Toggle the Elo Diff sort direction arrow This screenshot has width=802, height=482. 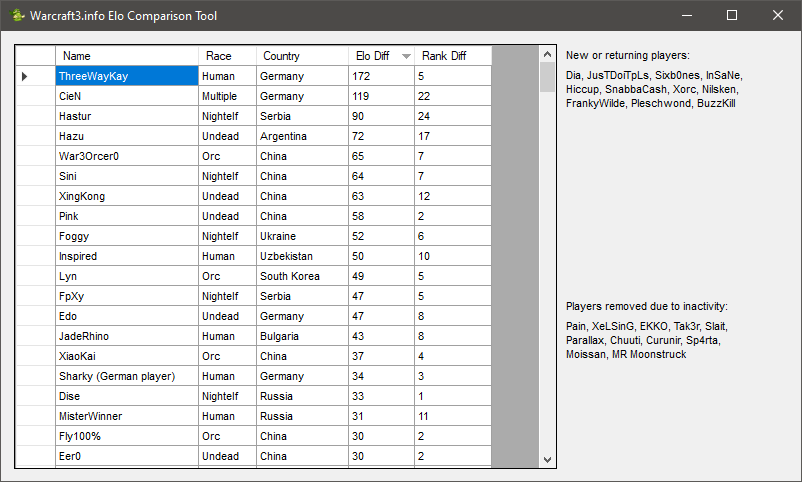406,56
